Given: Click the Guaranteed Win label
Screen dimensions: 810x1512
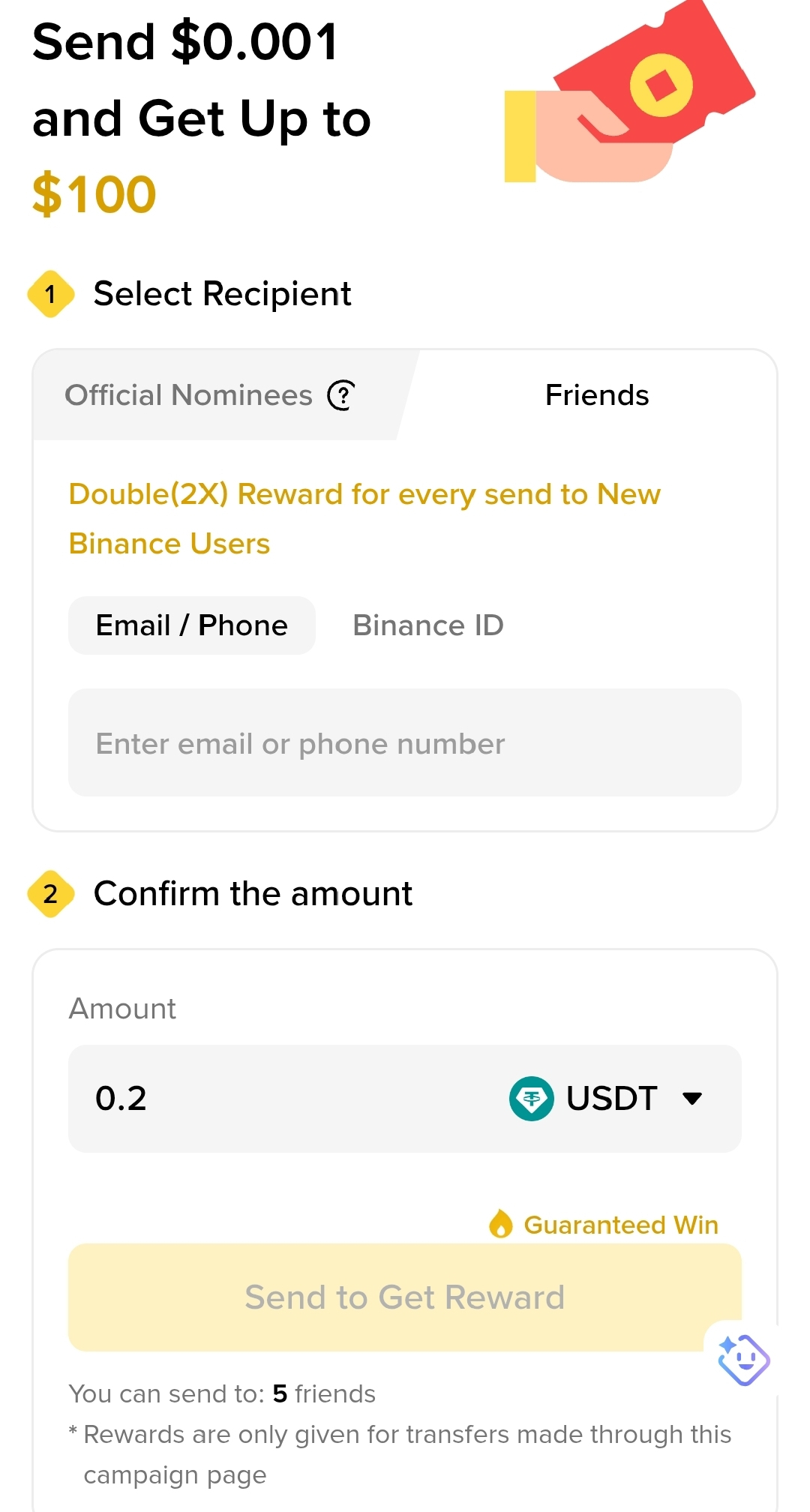Looking at the screenshot, I should point(621,1225).
